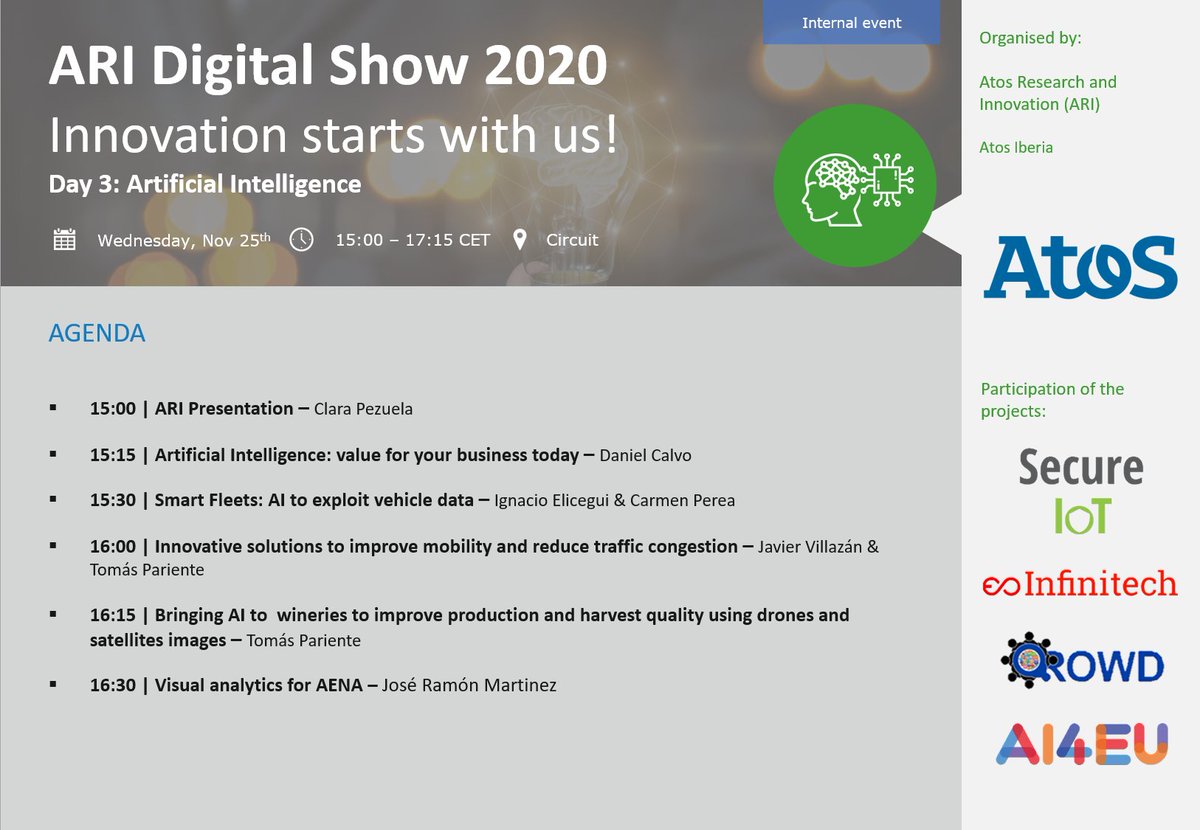Click Participation of the projects: label
1200x830 pixels.
pyautogui.click(x=1052, y=400)
